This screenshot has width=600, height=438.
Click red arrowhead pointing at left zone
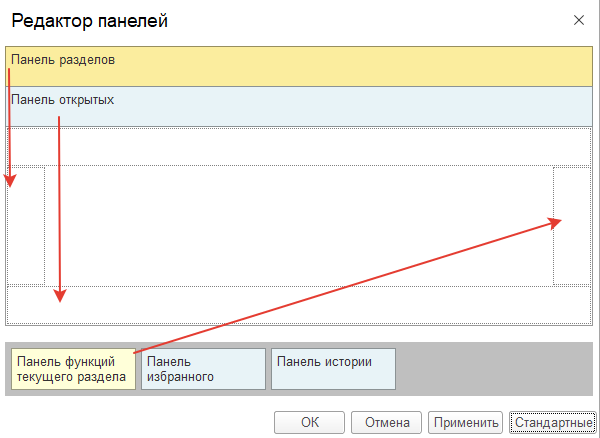(x=10, y=181)
